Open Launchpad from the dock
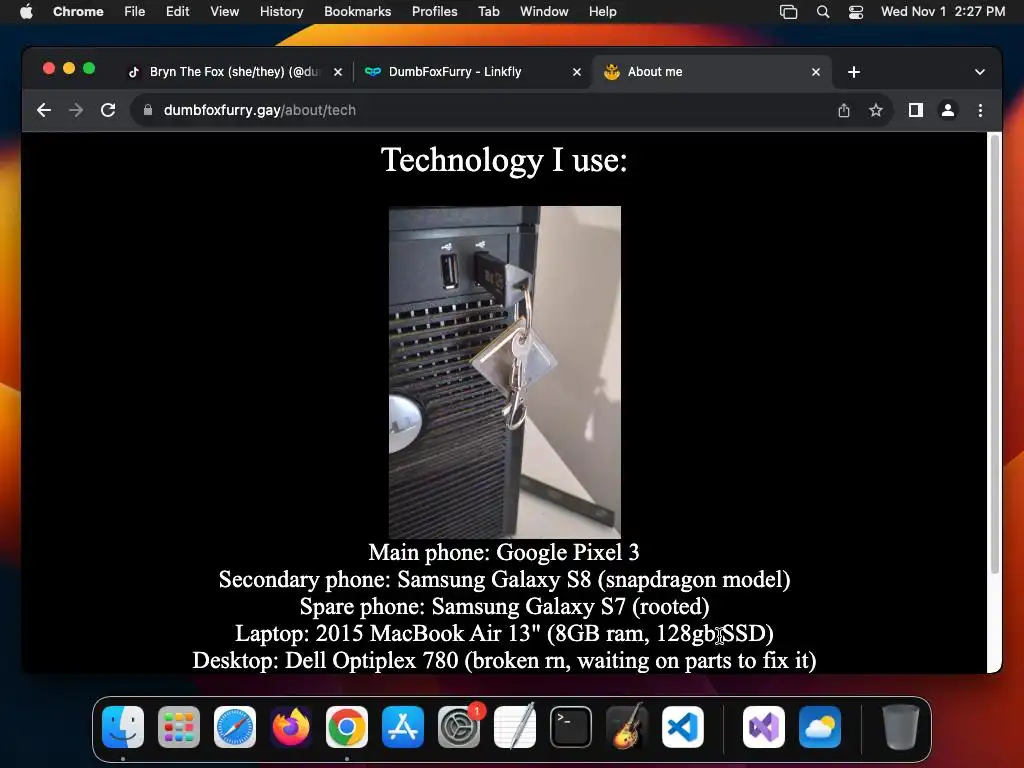This screenshot has width=1024, height=768. click(179, 727)
